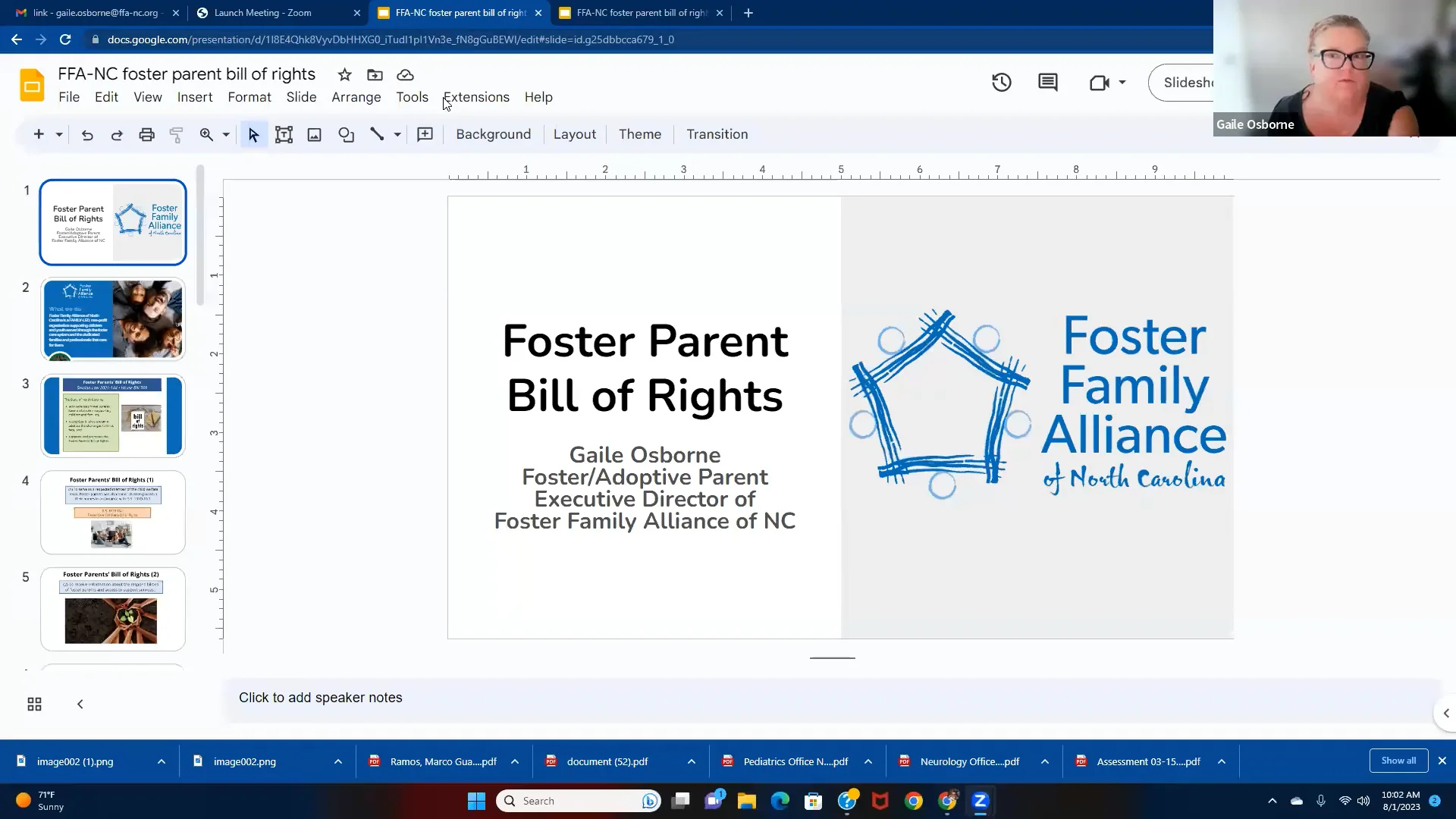Activate the paint format tool
Viewport: 1456px width, 819px height.
click(176, 134)
